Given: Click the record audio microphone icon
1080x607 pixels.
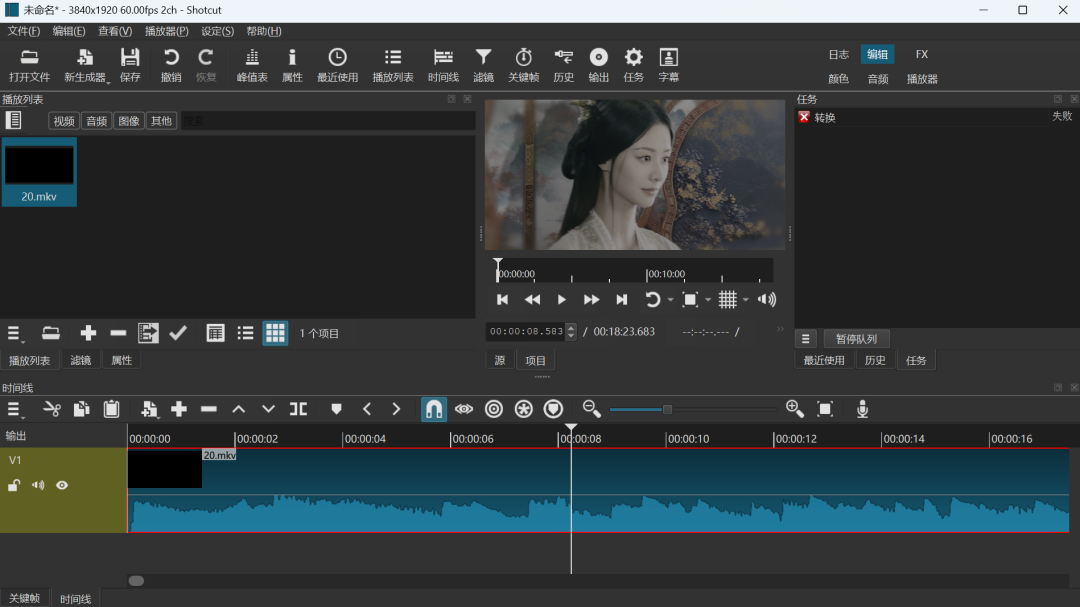Looking at the screenshot, I should (862, 409).
